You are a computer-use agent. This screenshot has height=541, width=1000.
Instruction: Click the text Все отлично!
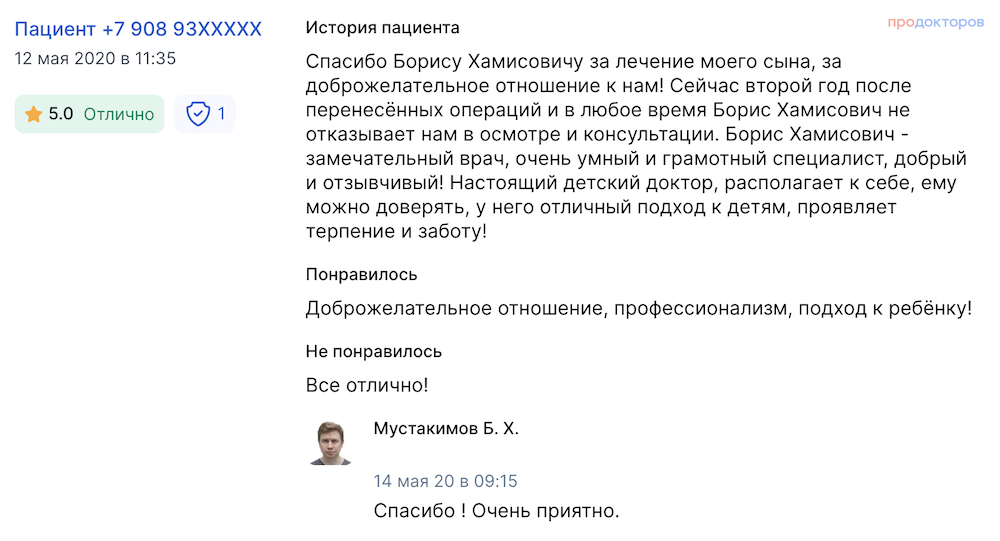pyautogui.click(x=367, y=385)
